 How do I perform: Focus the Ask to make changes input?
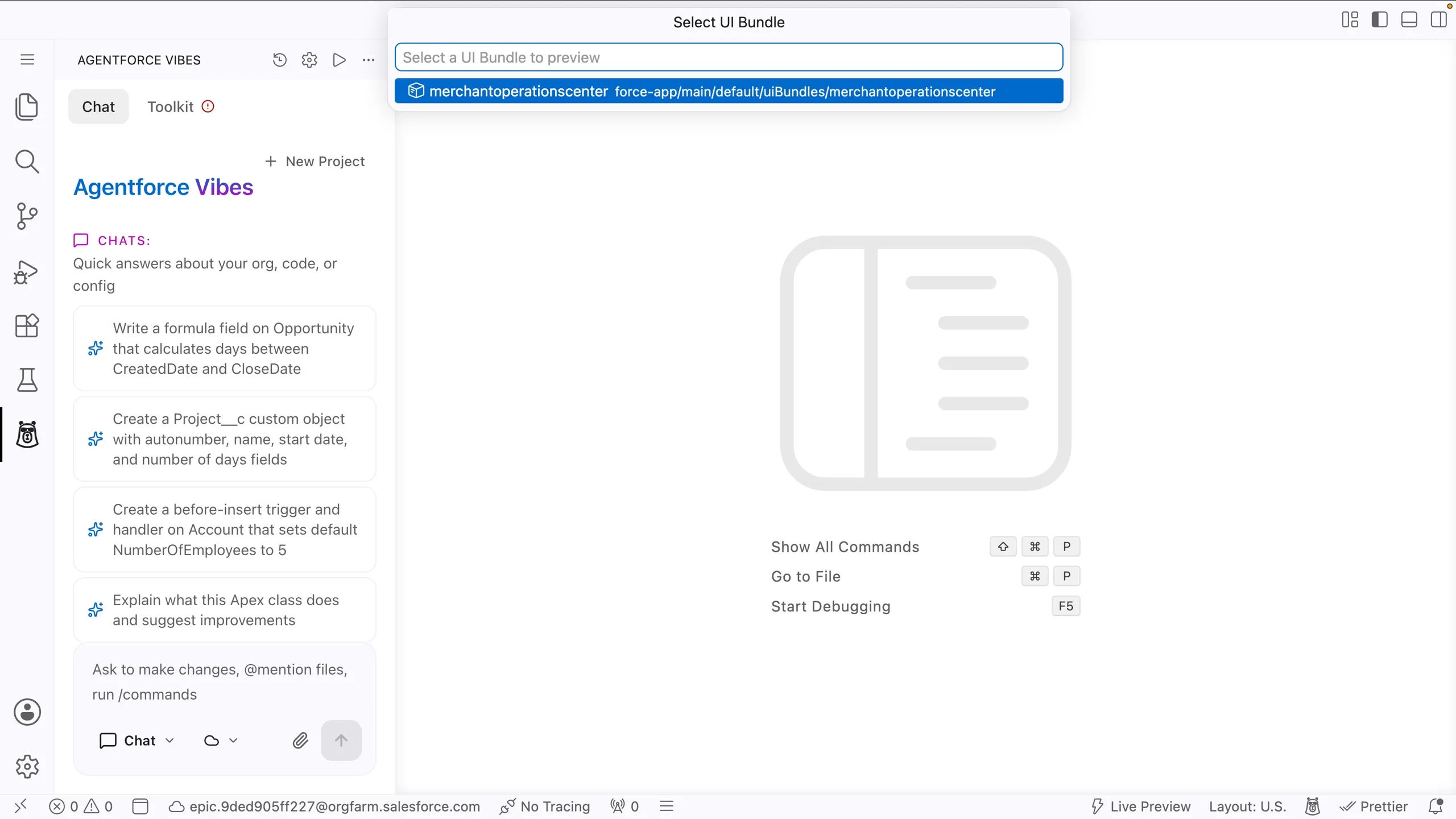tap(224, 681)
